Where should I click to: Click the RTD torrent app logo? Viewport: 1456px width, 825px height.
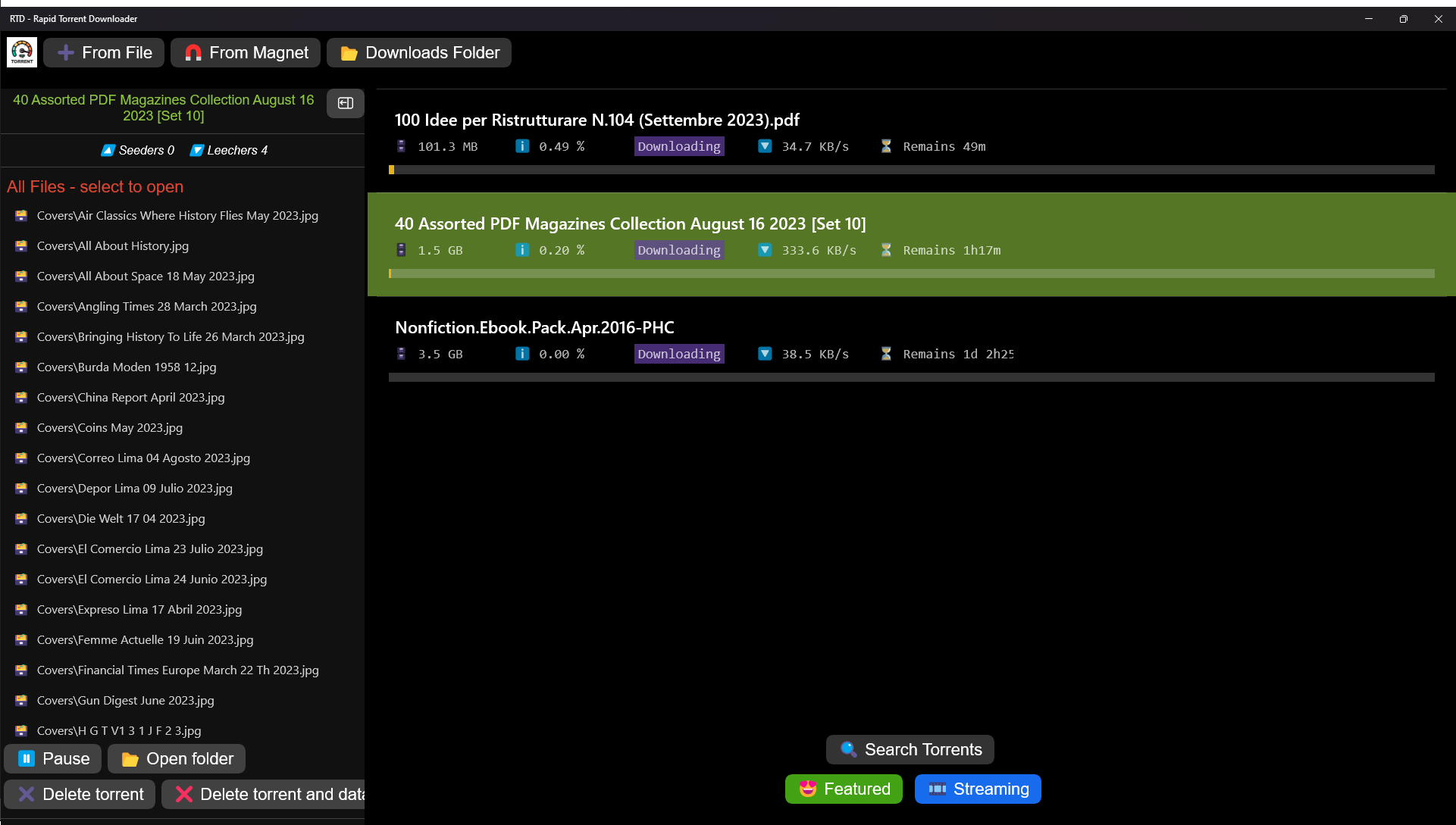(22, 52)
